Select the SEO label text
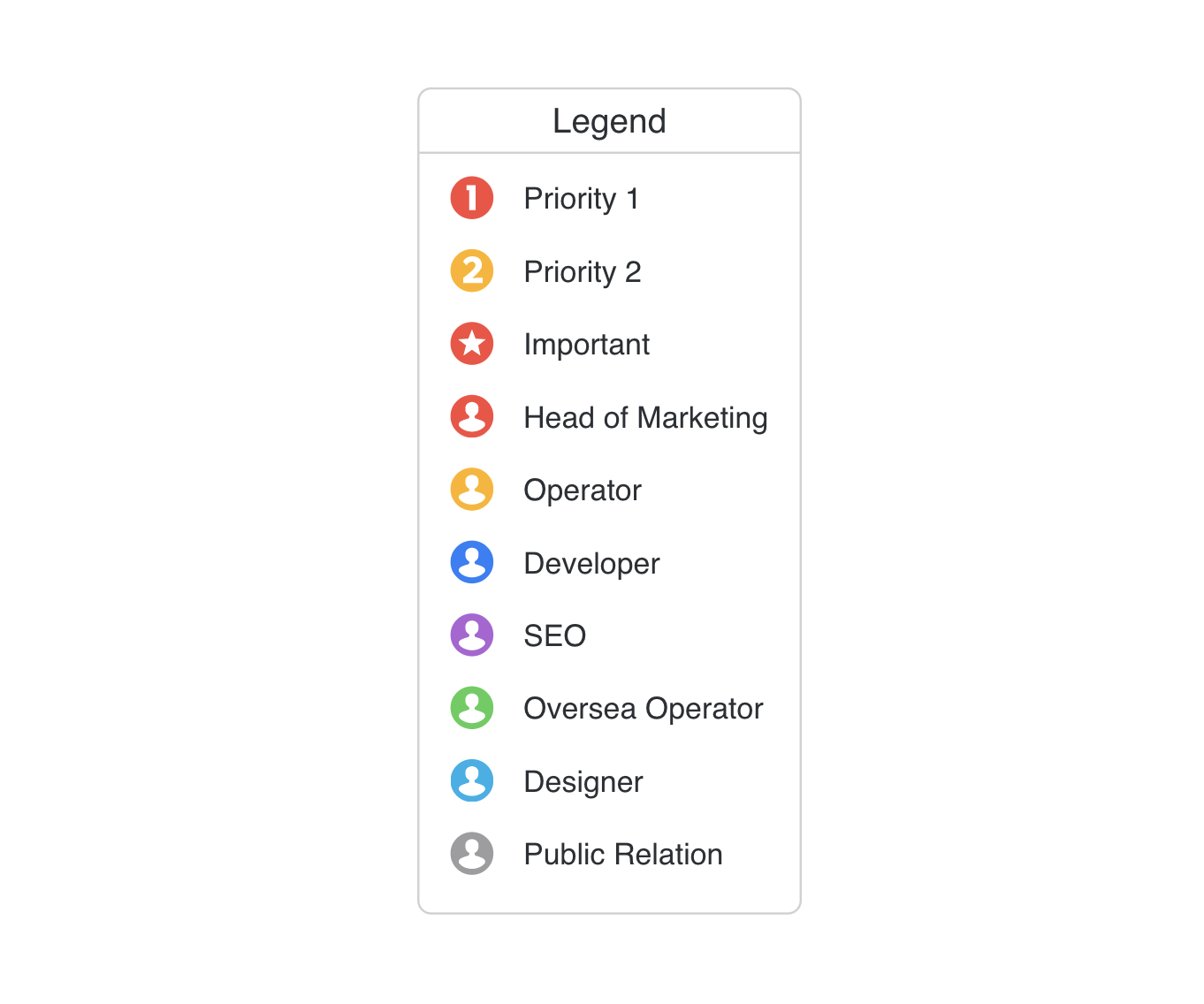This screenshot has width=1204, height=1004. pos(555,636)
